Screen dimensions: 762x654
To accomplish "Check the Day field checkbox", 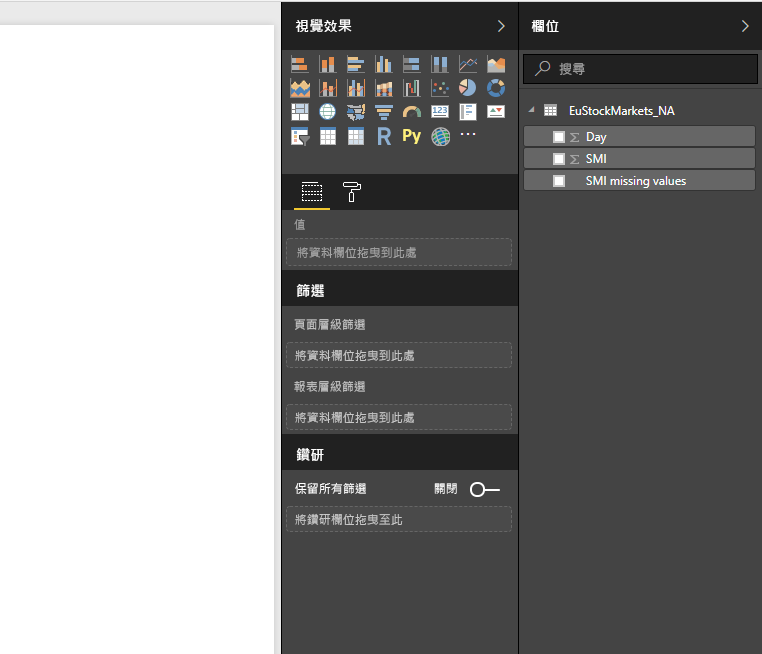I will [x=559, y=137].
